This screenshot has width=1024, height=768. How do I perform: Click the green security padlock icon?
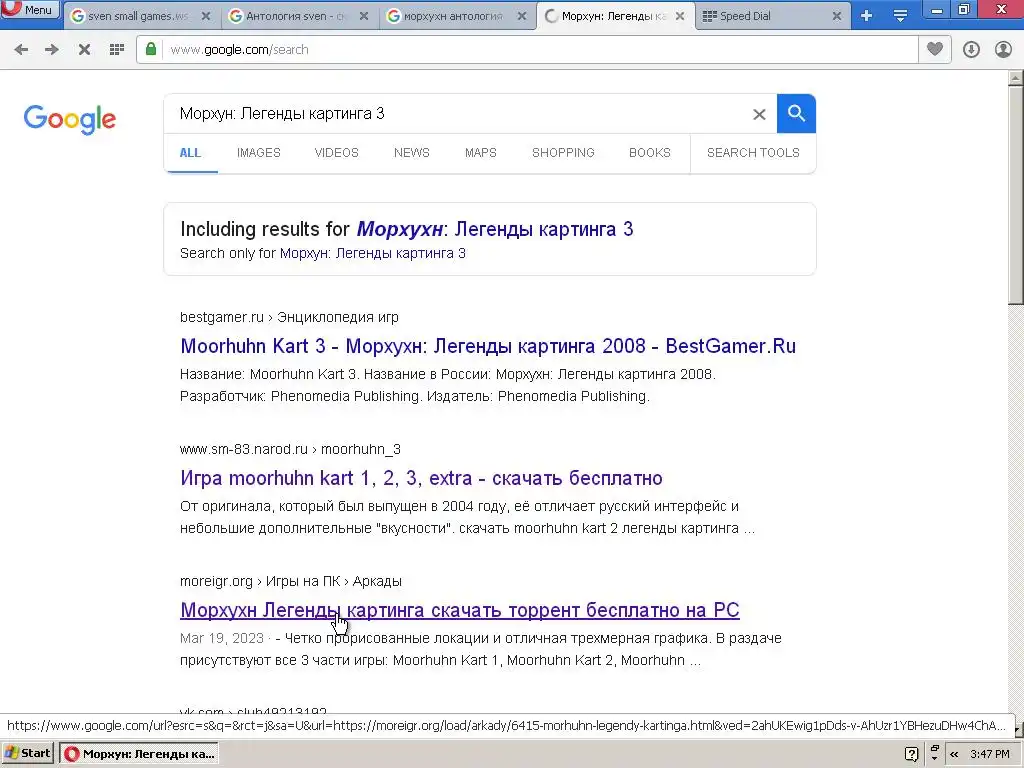pyautogui.click(x=151, y=49)
